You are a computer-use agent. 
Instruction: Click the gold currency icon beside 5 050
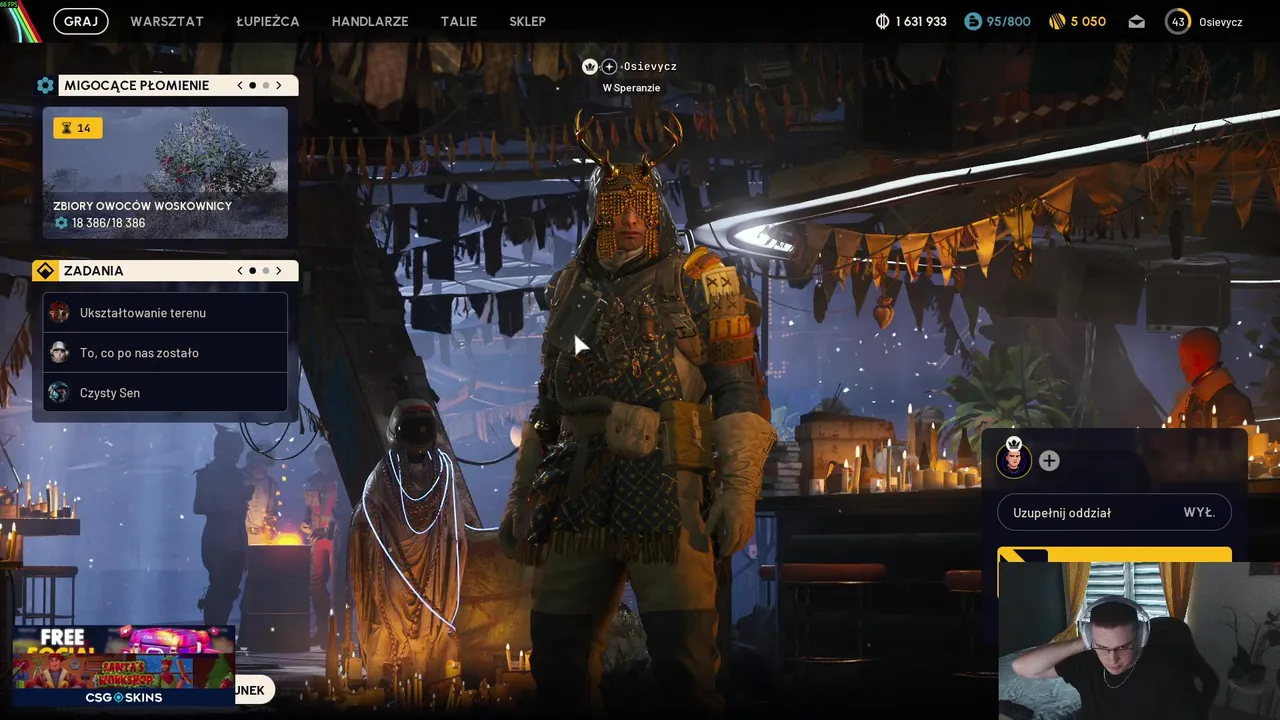pos(1057,21)
